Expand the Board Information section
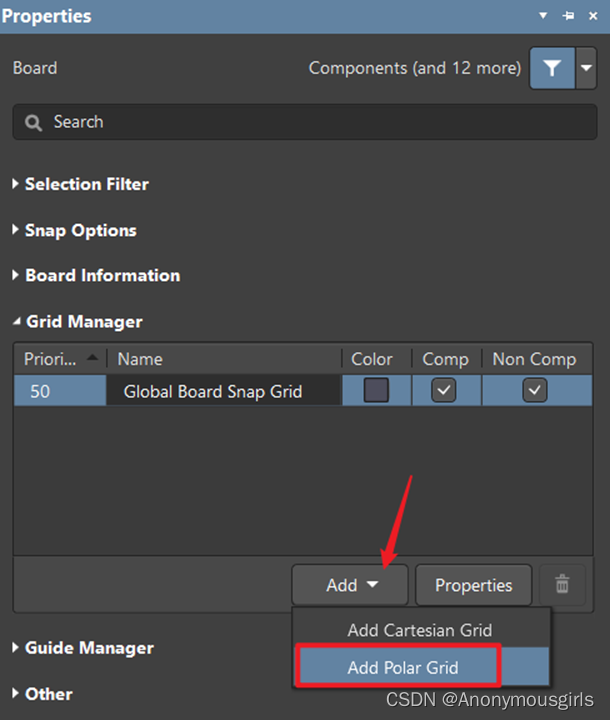Image resolution: width=610 pixels, height=720 pixels. click(102, 275)
